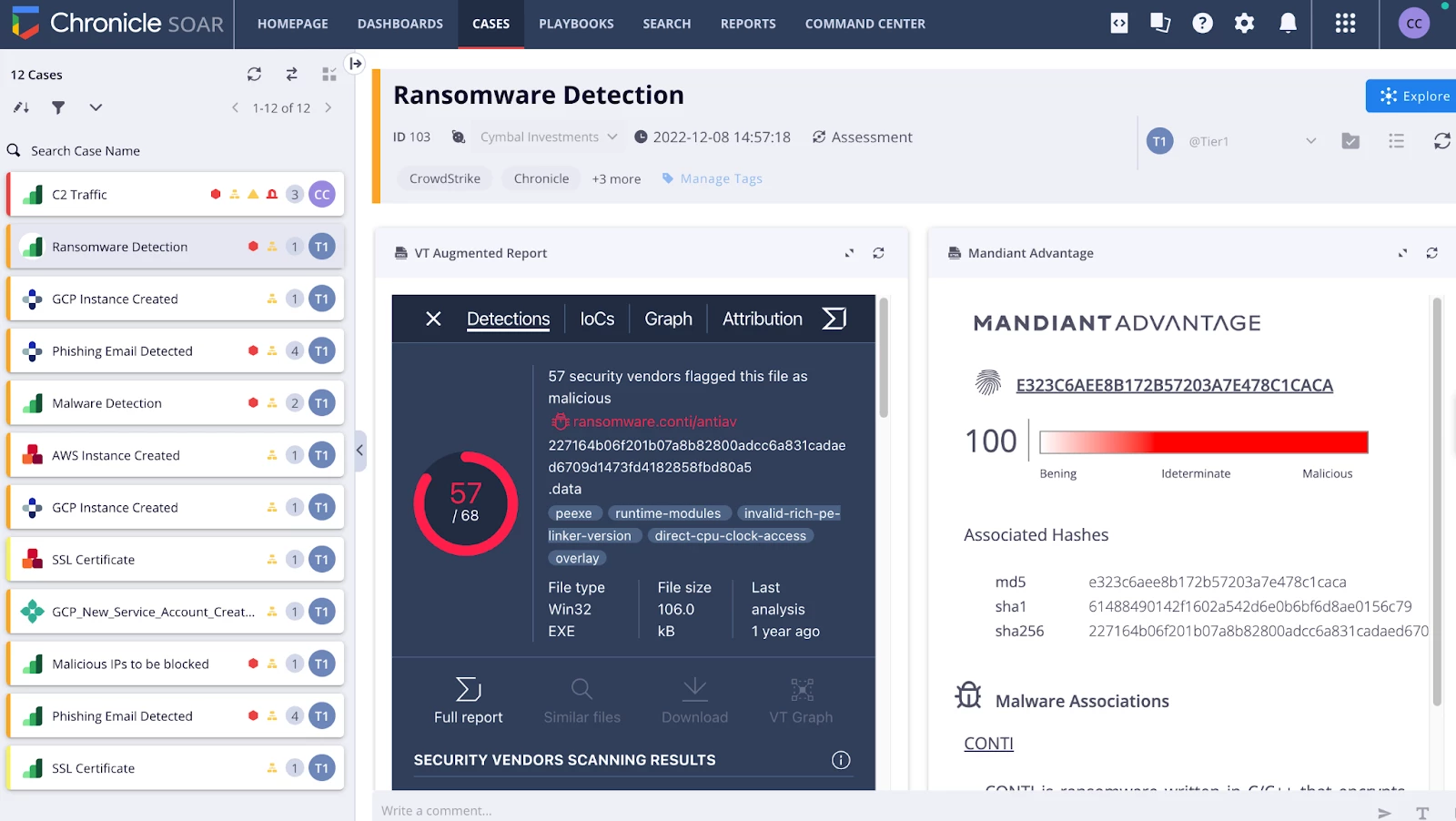Open the Reports menu
The height and width of the screenshot is (821, 1456).
[748, 24]
